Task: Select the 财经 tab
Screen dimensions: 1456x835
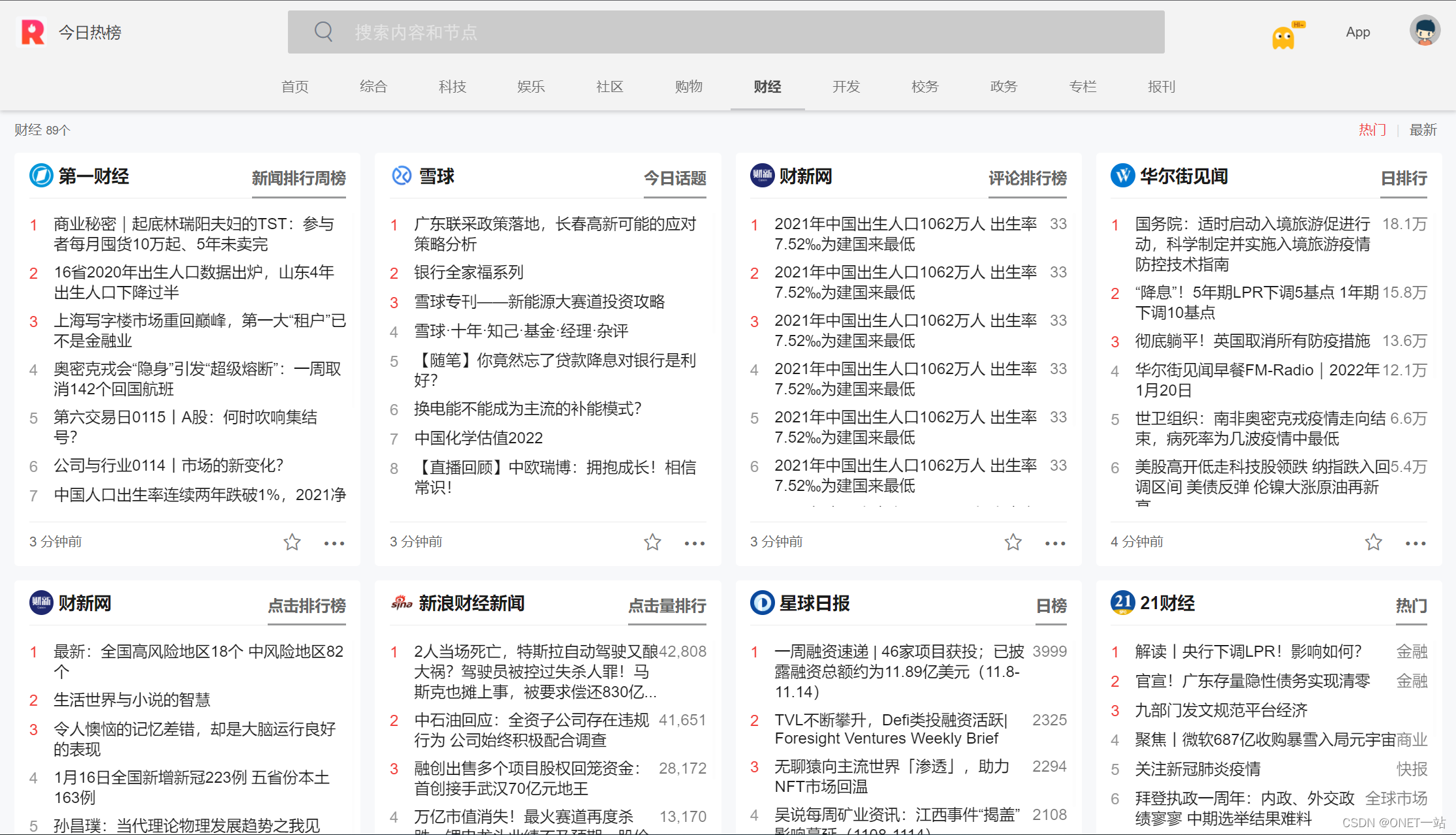Action: point(767,87)
